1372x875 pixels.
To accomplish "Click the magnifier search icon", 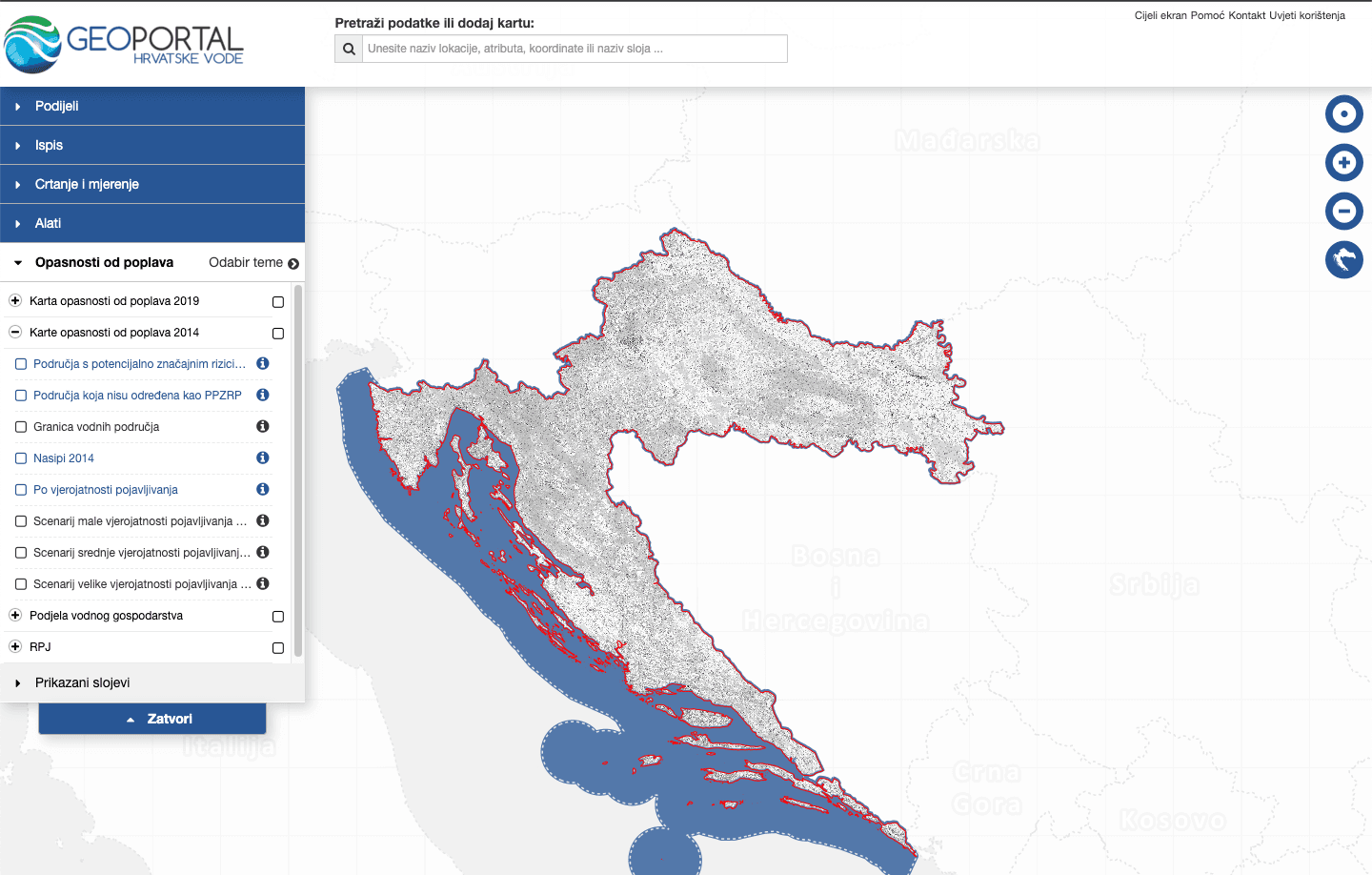I will pyautogui.click(x=349, y=49).
